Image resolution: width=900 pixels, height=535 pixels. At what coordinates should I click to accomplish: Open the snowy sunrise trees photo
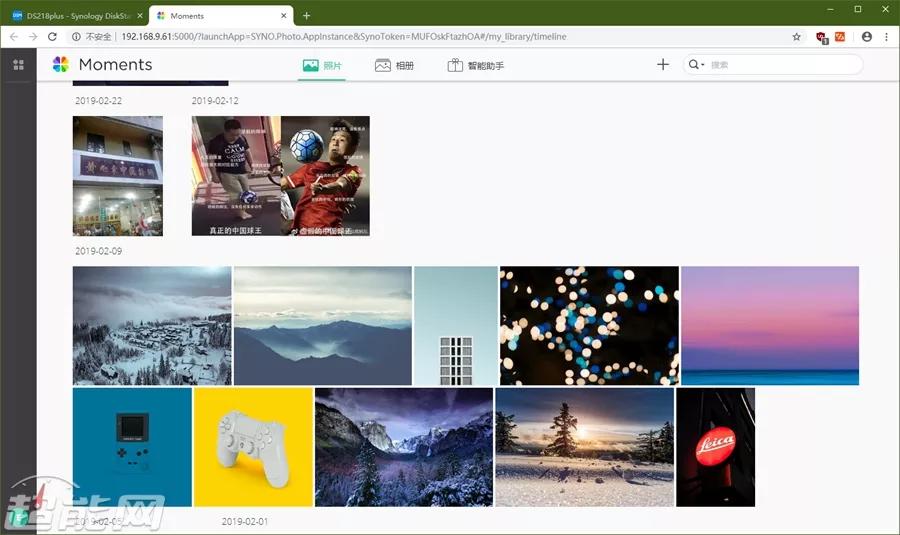tap(584, 447)
